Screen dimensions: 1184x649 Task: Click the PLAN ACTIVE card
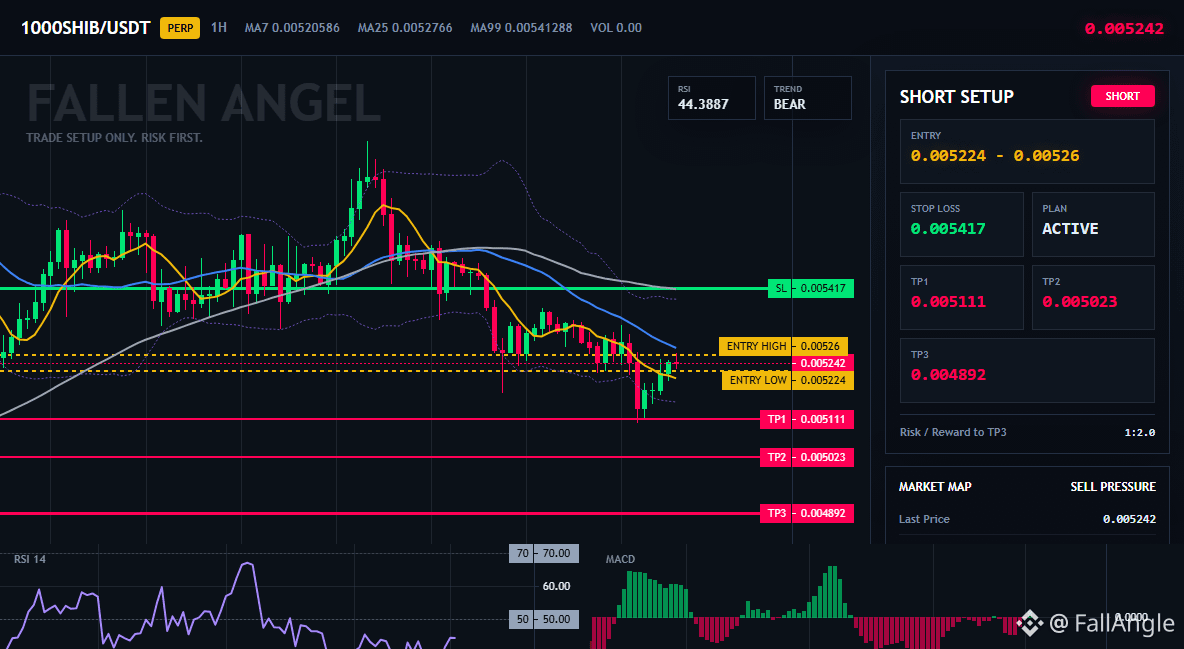tap(1093, 224)
